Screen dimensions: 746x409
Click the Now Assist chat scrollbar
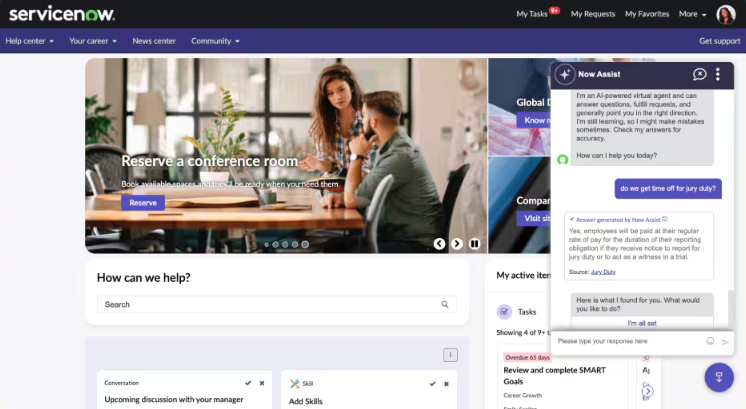coord(731,308)
